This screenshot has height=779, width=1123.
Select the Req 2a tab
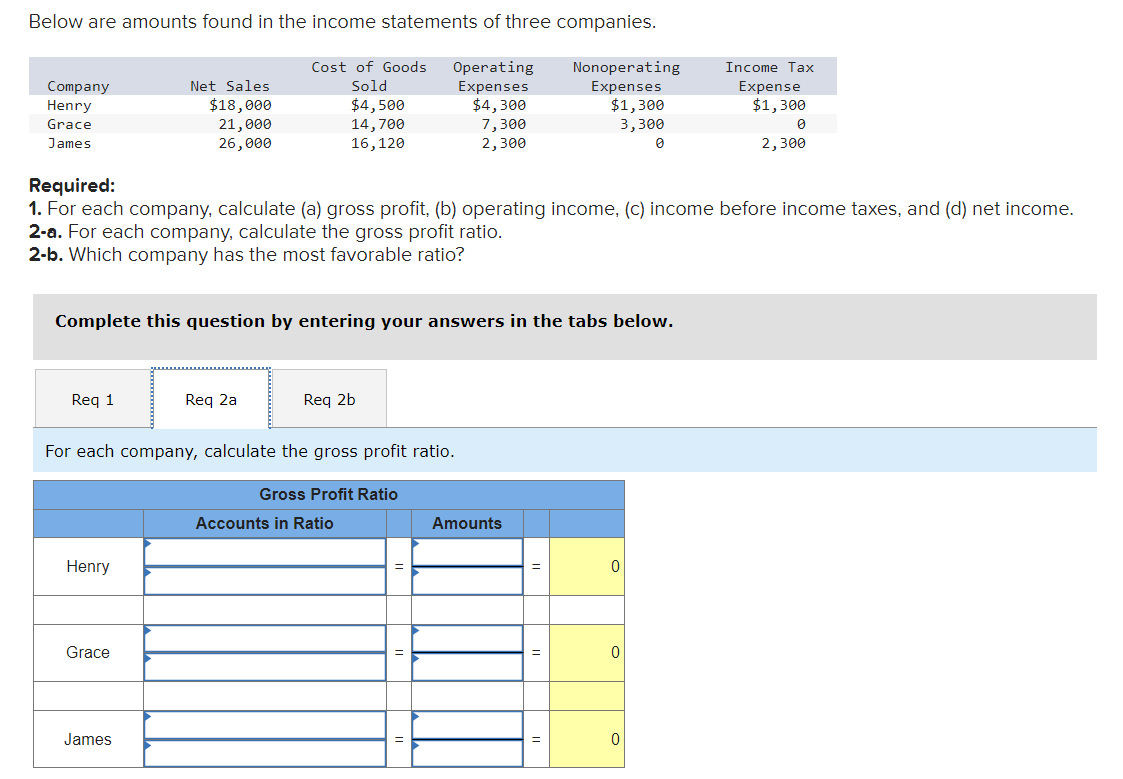(x=210, y=398)
